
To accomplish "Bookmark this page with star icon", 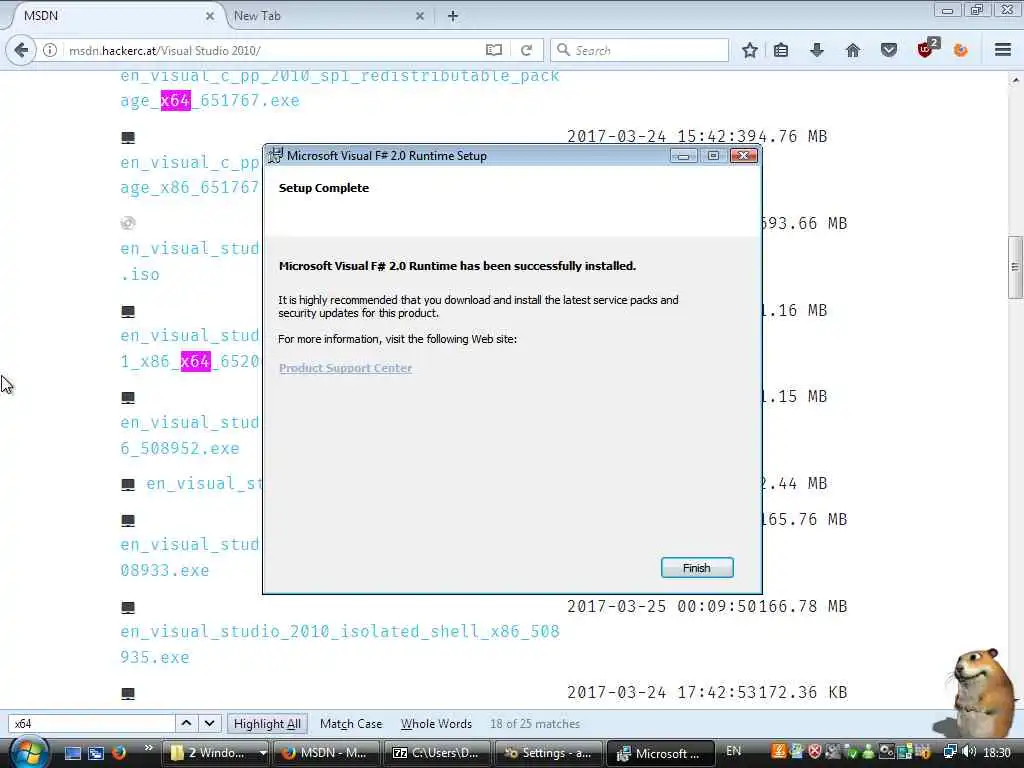I will 750,50.
